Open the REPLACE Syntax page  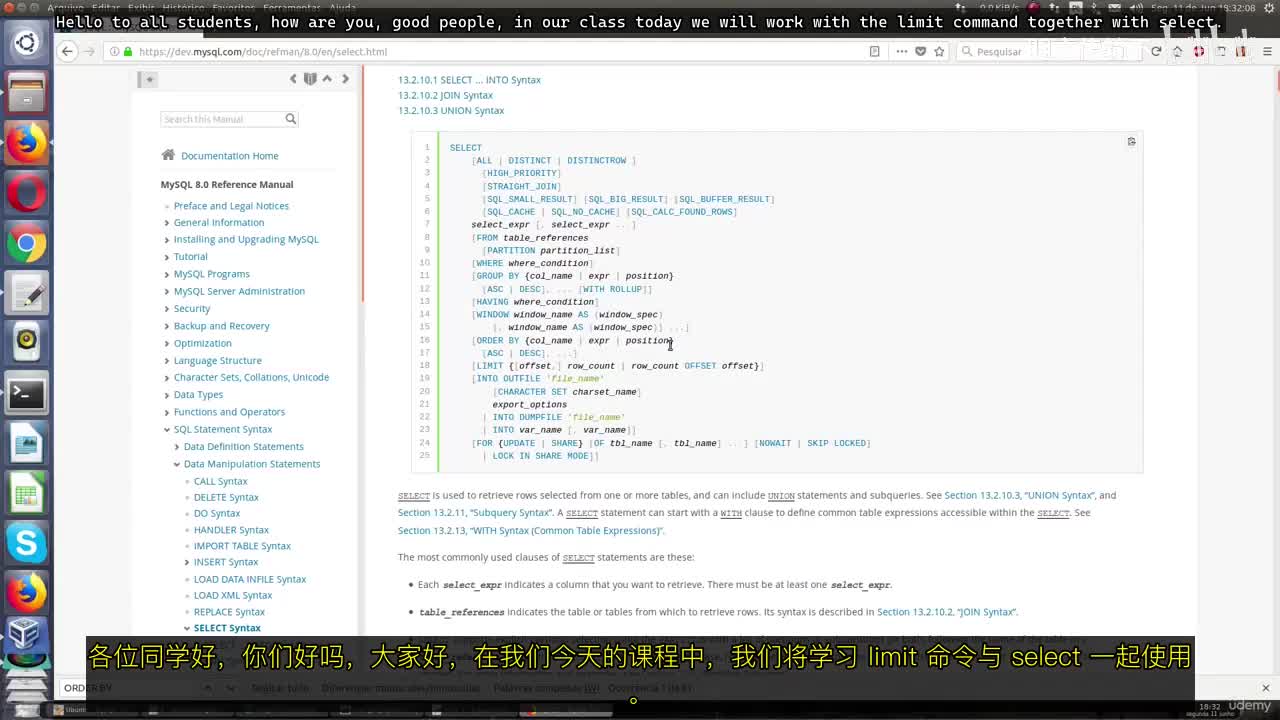point(229,612)
